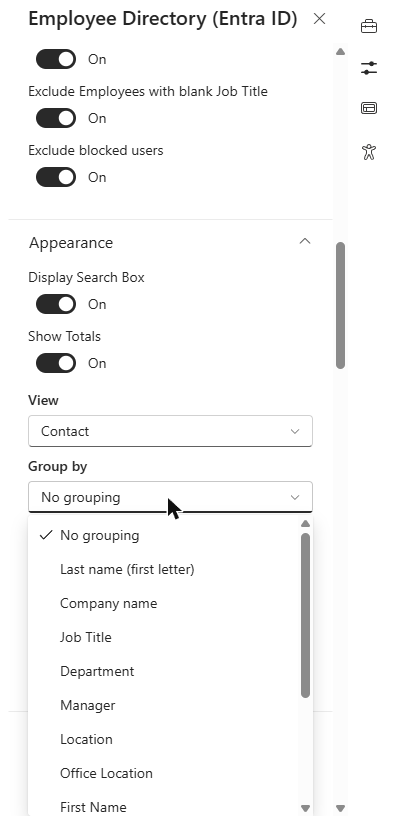Click the Group by label
This screenshot has width=402, height=816.
57,466
